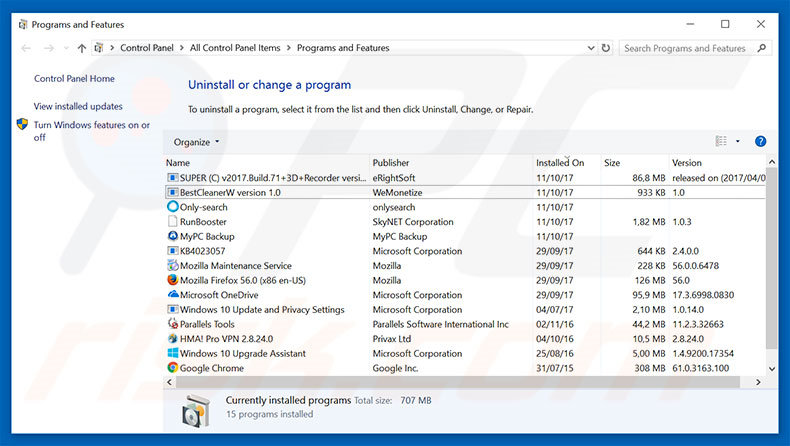Refresh the Programs and Features list
The height and width of the screenshot is (446, 790).
click(x=606, y=48)
